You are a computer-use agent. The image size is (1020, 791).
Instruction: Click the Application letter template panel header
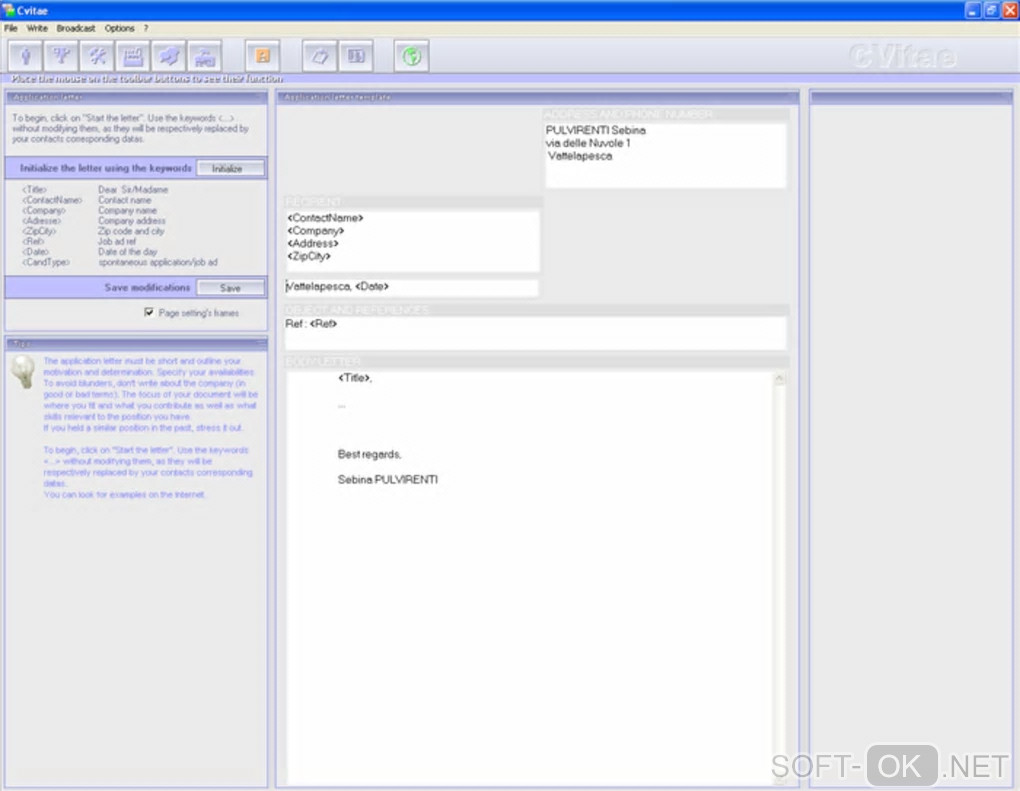coord(537,97)
